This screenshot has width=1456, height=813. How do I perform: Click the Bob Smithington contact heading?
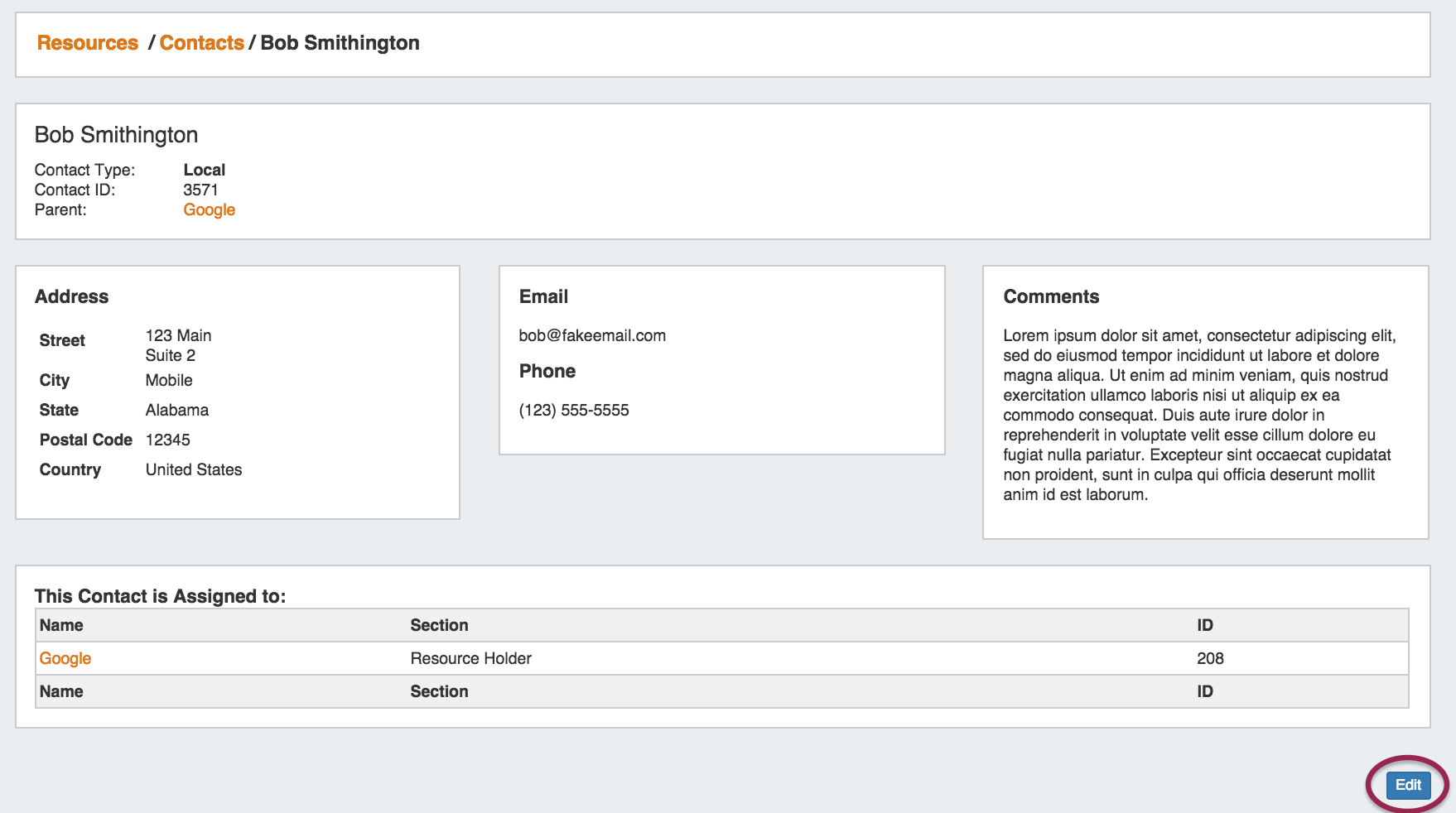coord(116,135)
